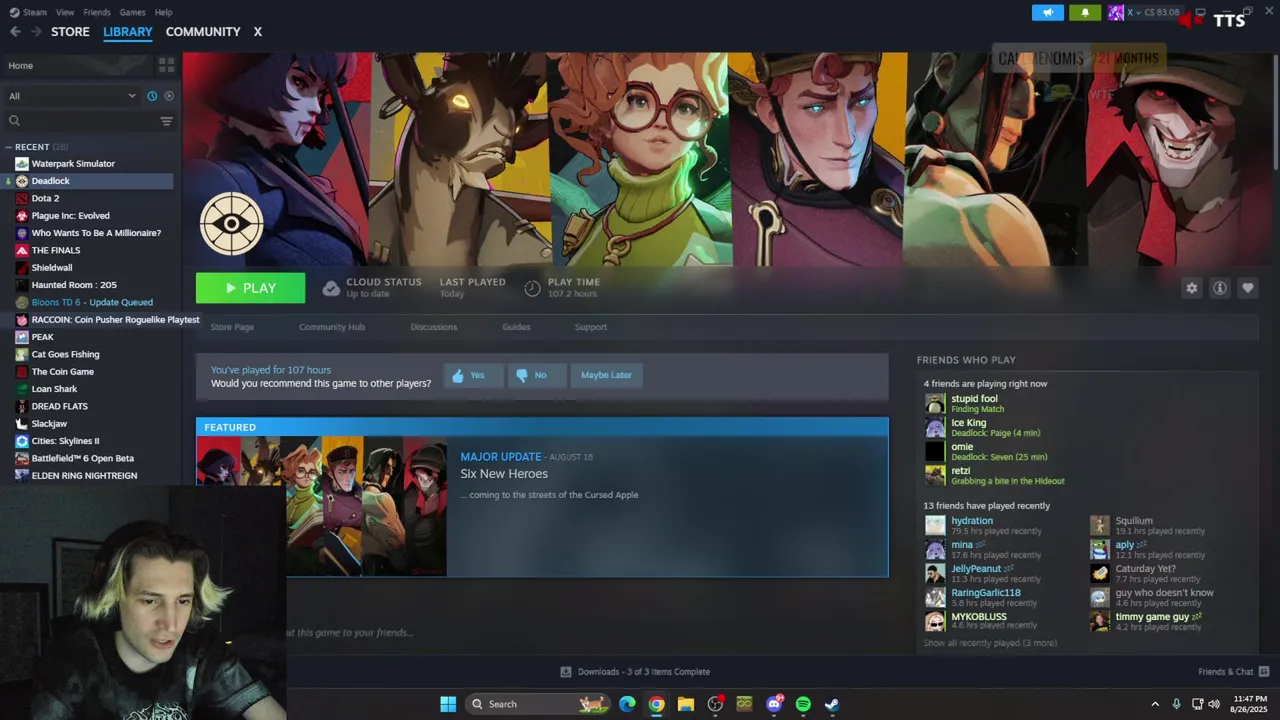Viewport: 1280px width, 720px height.
Task: Open the All games filter dropdown
Action: click(x=72, y=96)
